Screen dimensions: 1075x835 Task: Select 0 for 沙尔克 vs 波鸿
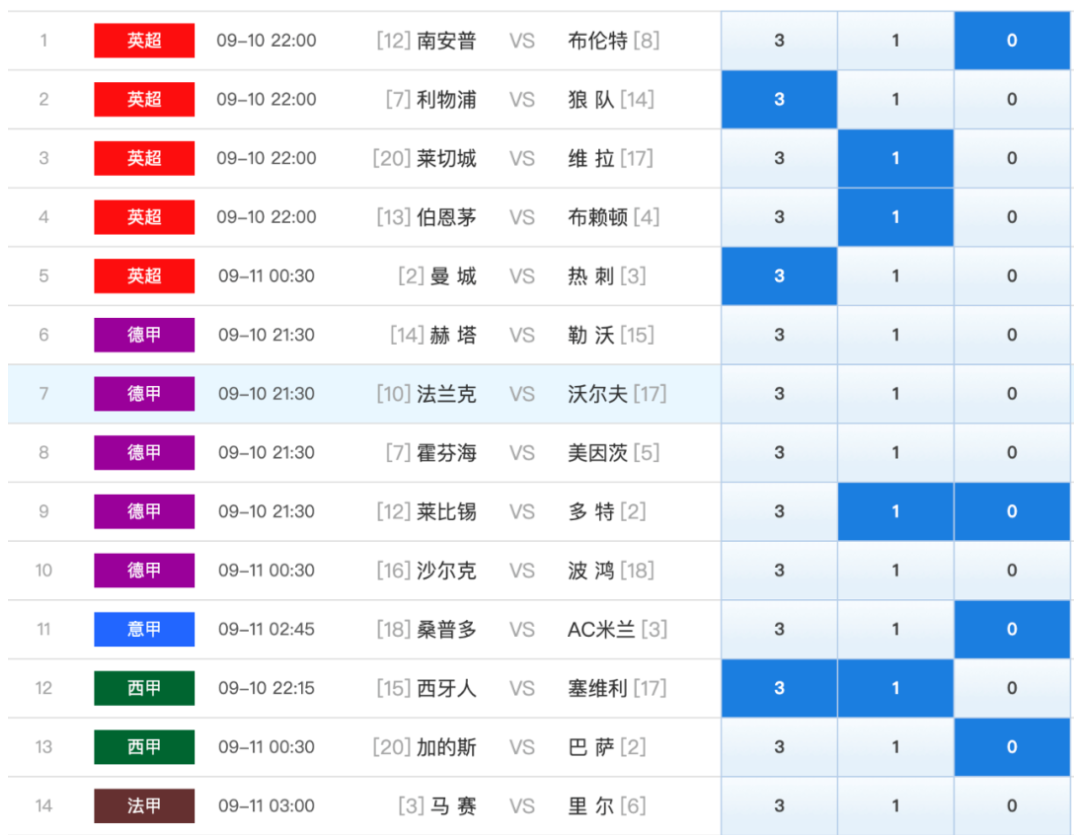pyautogui.click(x=1011, y=571)
